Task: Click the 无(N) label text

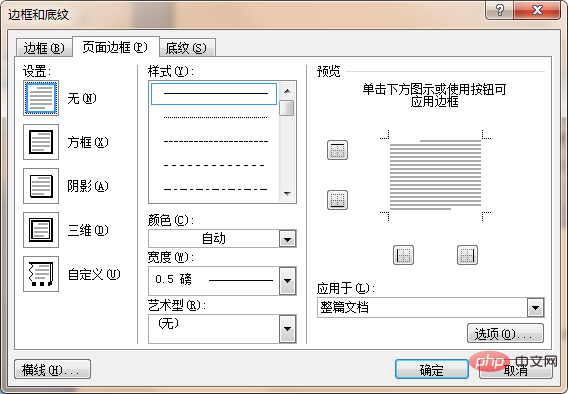Action: (82, 98)
